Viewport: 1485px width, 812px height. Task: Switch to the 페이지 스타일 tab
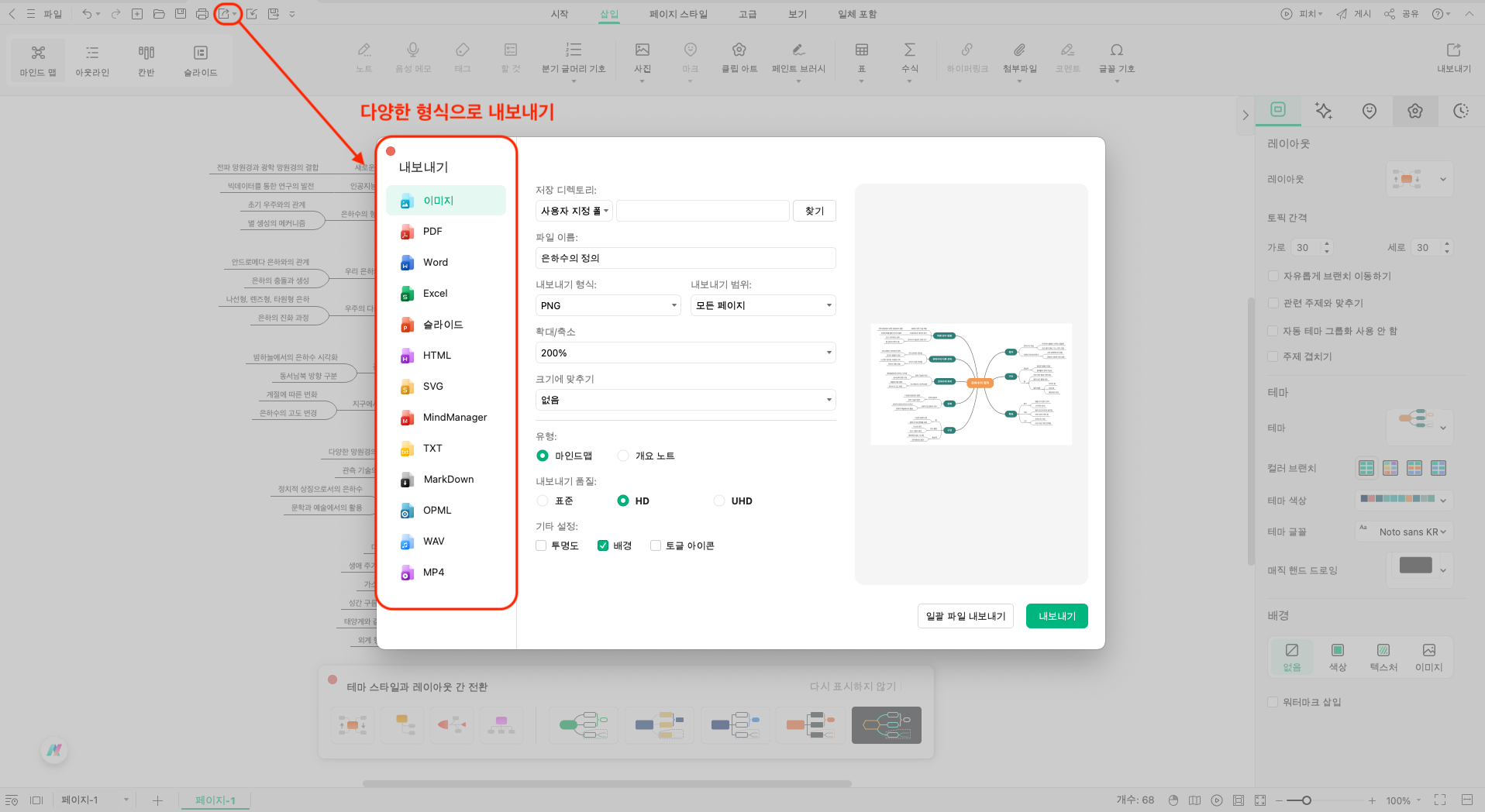click(x=678, y=14)
